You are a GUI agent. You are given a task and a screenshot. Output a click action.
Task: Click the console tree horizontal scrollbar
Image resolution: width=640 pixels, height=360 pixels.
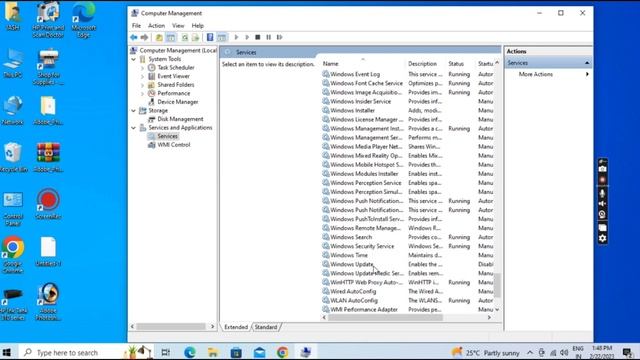(x=171, y=327)
